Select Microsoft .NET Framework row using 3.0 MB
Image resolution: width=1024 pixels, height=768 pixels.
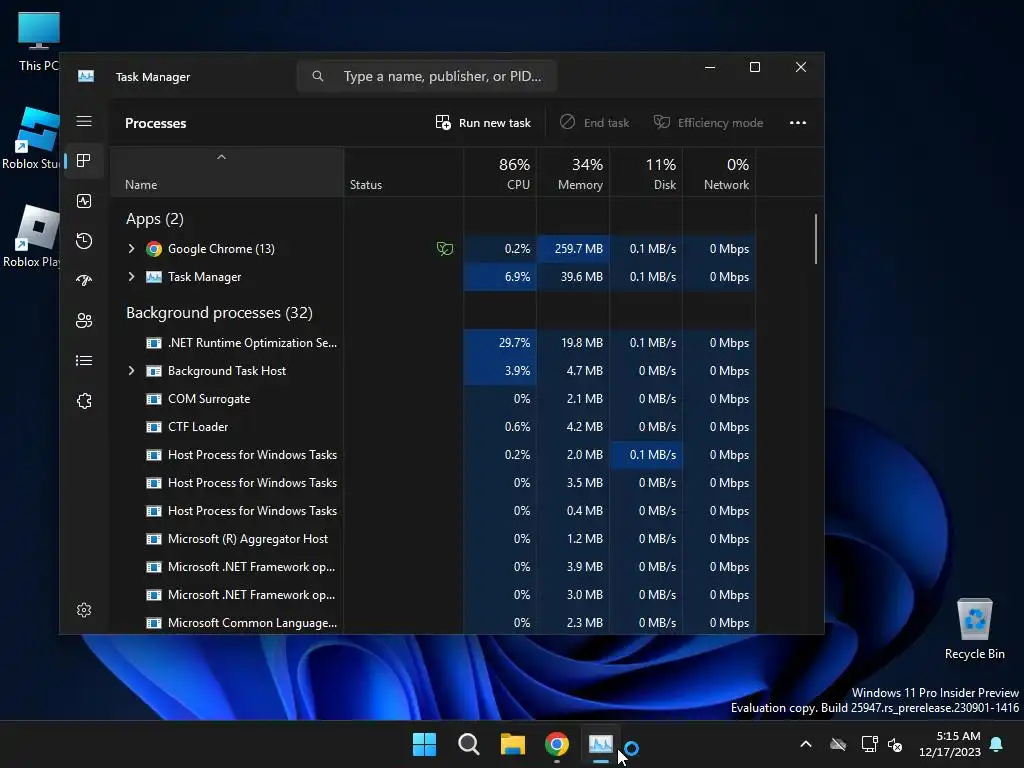coord(434,596)
